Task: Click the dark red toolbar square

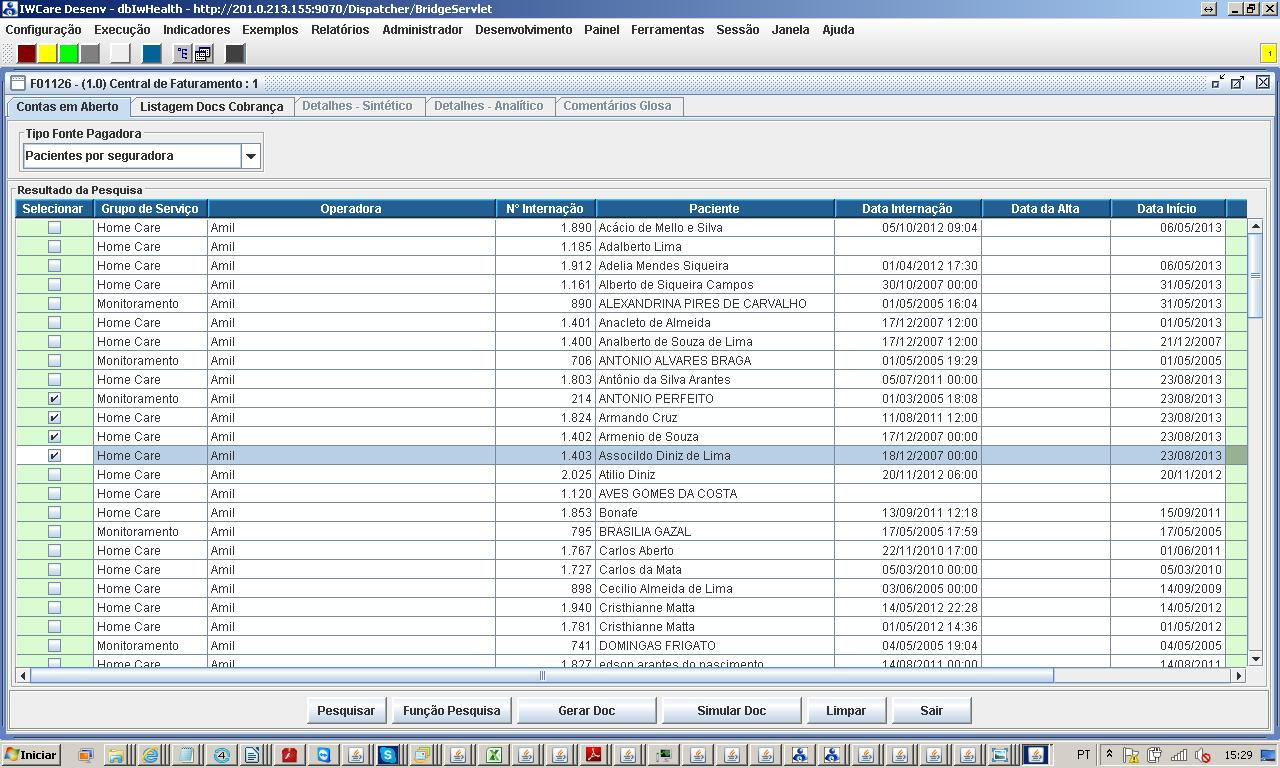Action: [27, 54]
